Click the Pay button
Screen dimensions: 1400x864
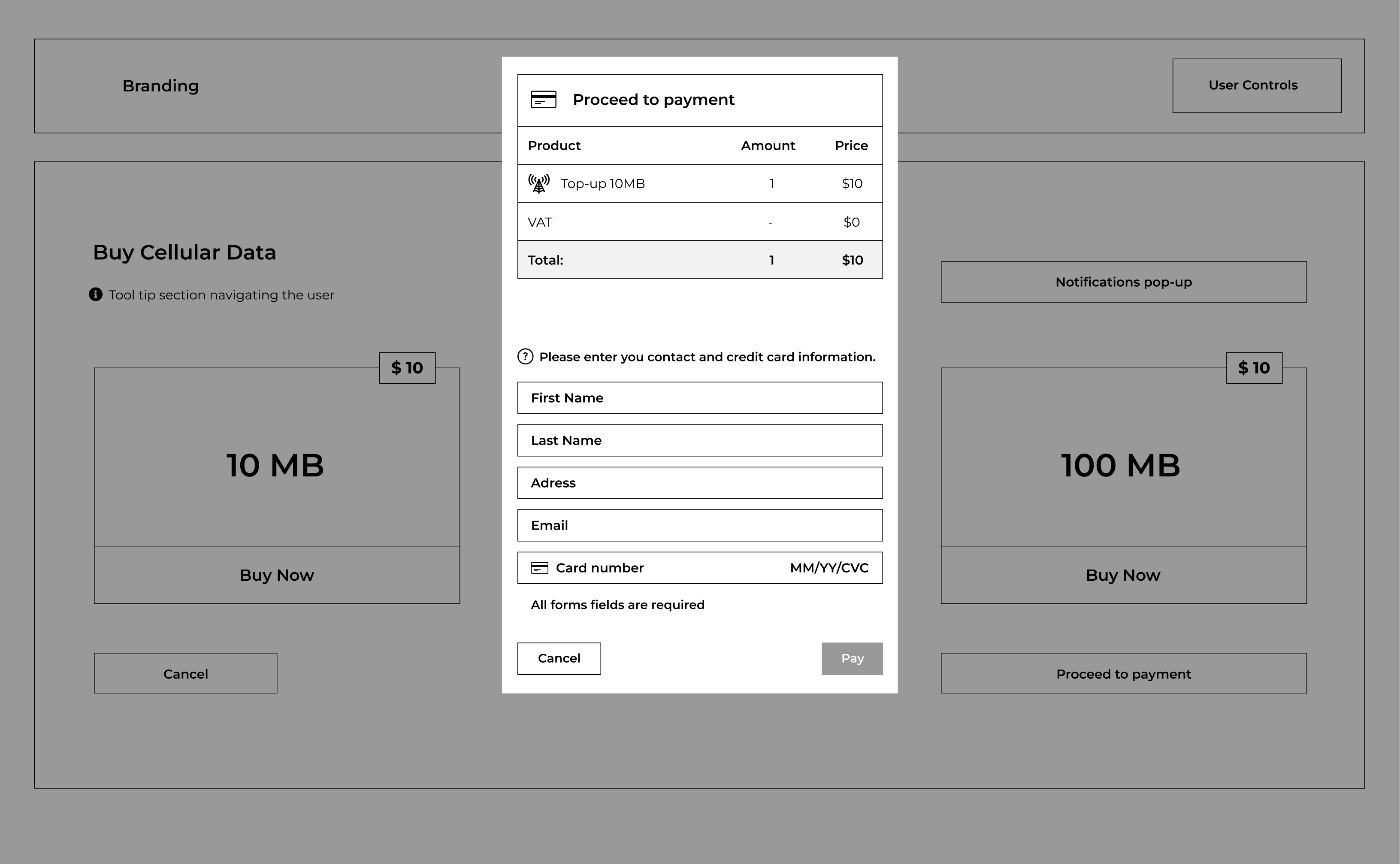tap(852, 658)
